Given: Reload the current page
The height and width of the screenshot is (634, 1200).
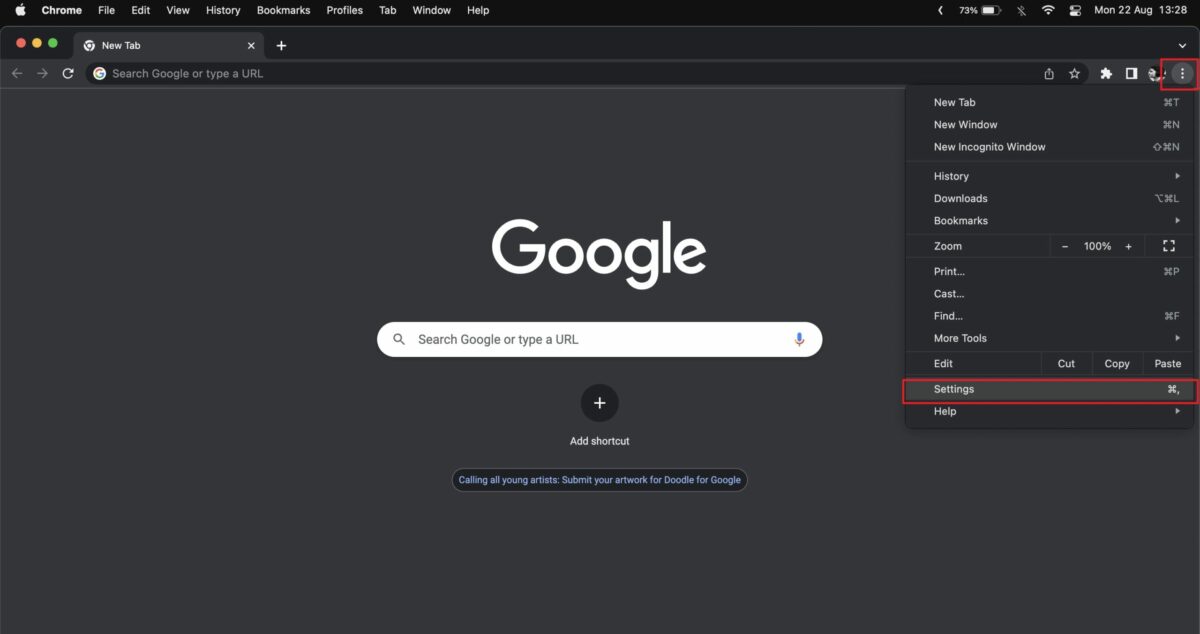Looking at the screenshot, I should pyautogui.click(x=68, y=73).
